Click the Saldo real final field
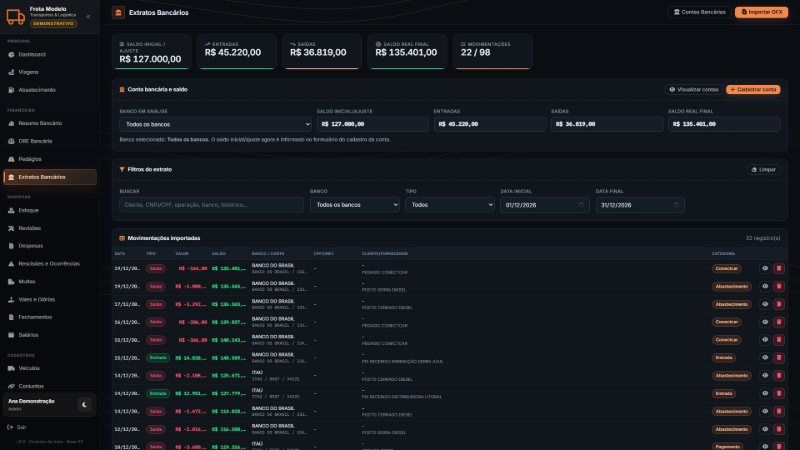Viewport: 800px width, 450px height. 724,124
